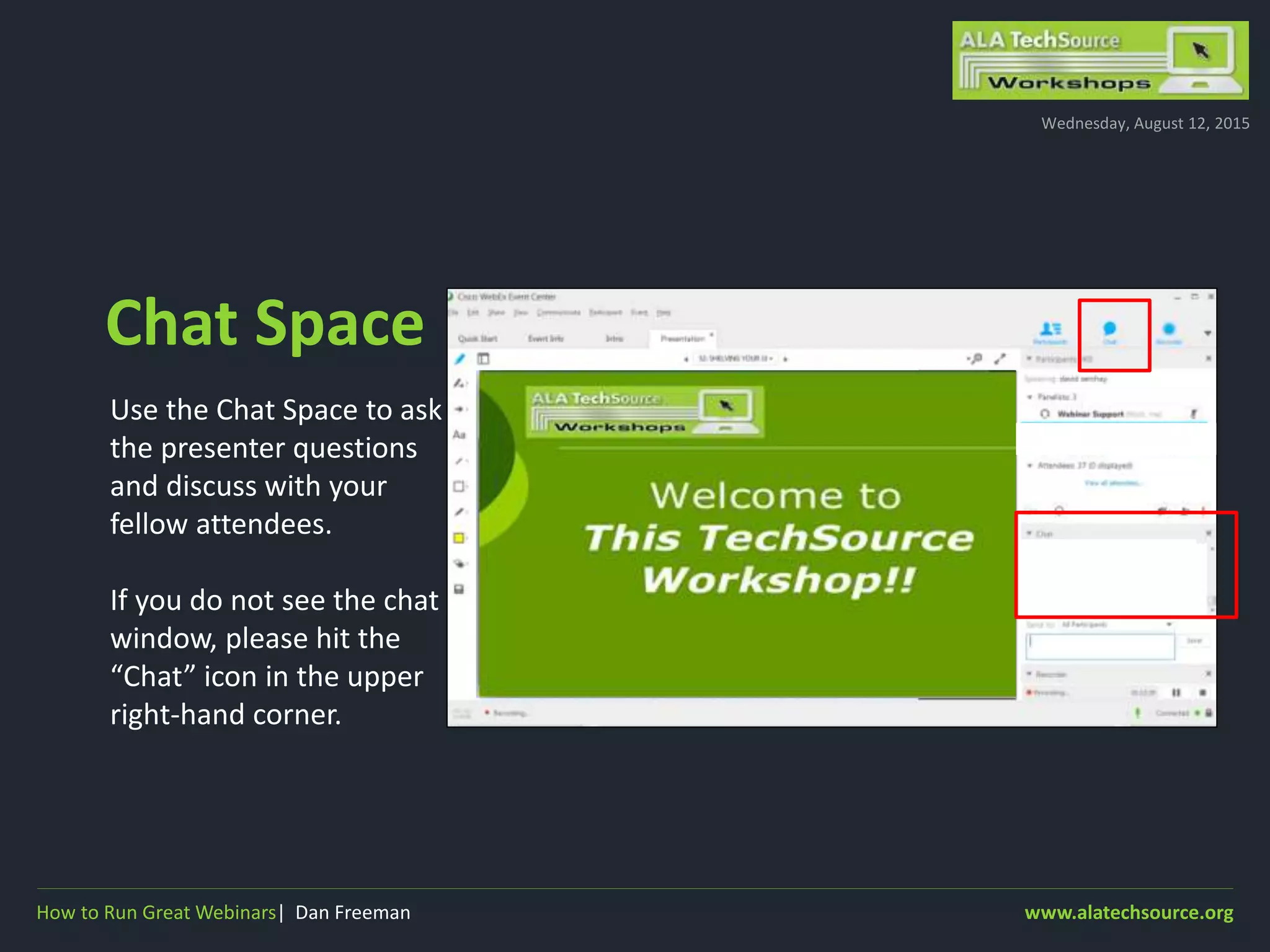The image size is (1270, 952).
Task: Click the Participants panel icon
Action: 1050,330
